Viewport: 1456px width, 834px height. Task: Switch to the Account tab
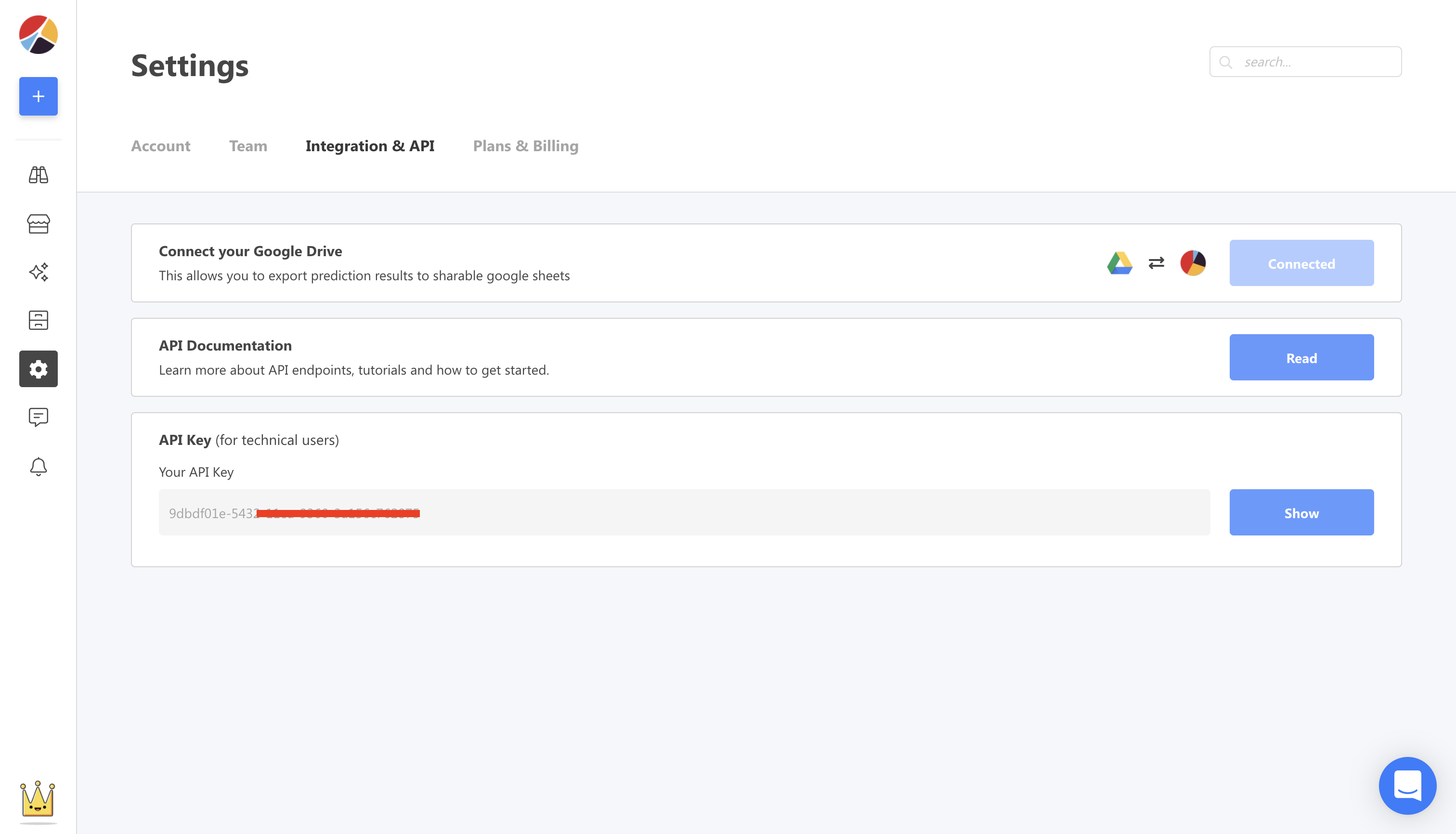click(160, 146)
